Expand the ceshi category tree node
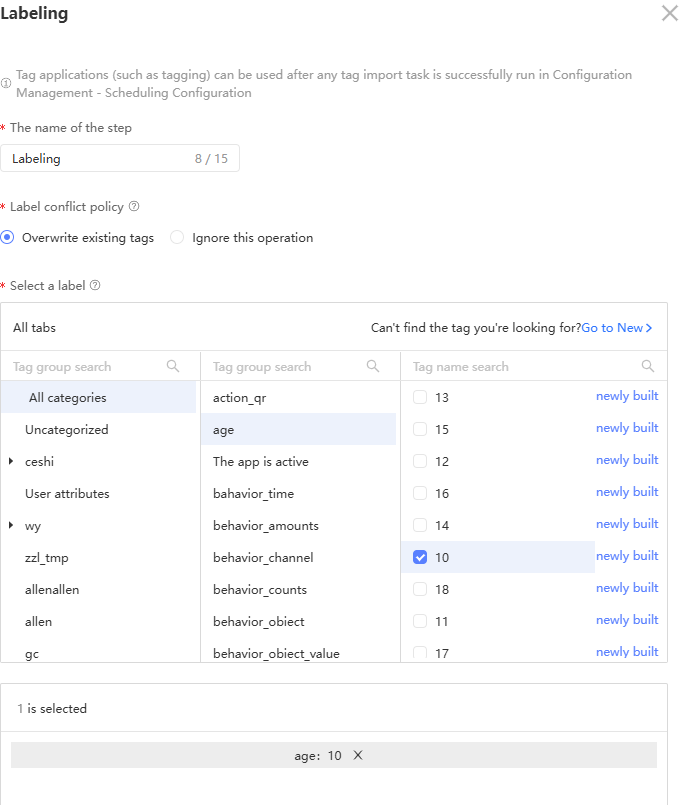 pyautogui.click(x=11, y=462)
